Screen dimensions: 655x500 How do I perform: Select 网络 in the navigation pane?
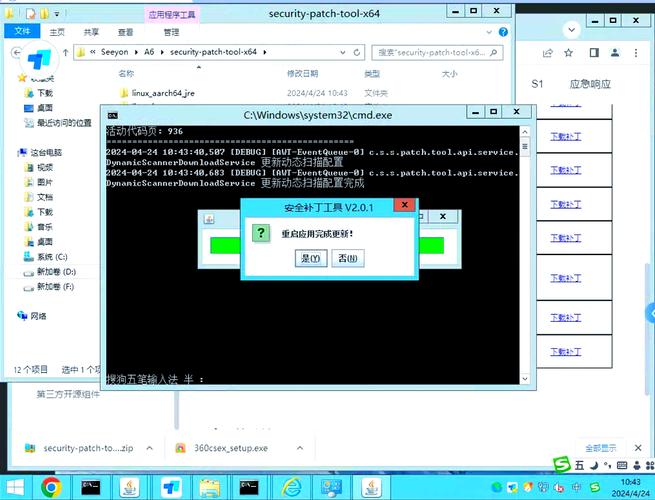tap(39, 315)
